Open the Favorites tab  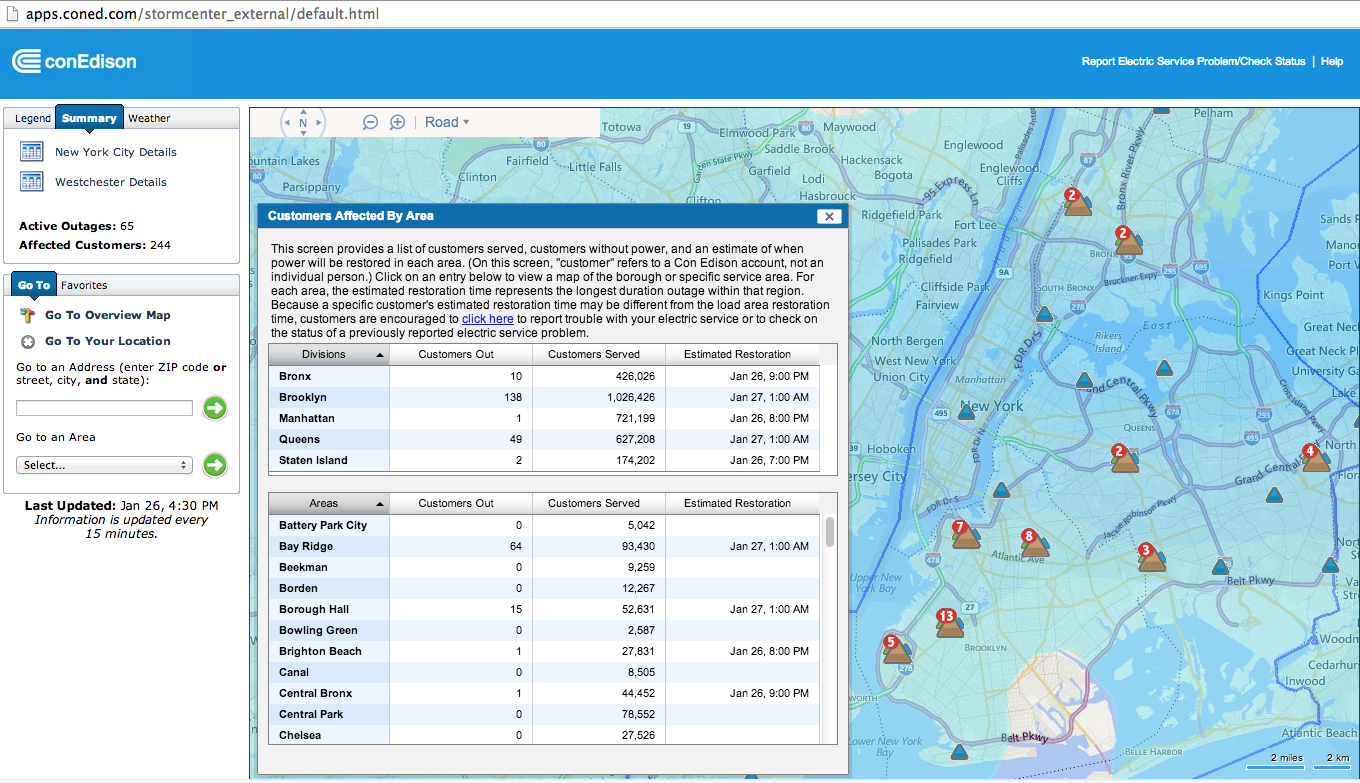pos(84,285)
